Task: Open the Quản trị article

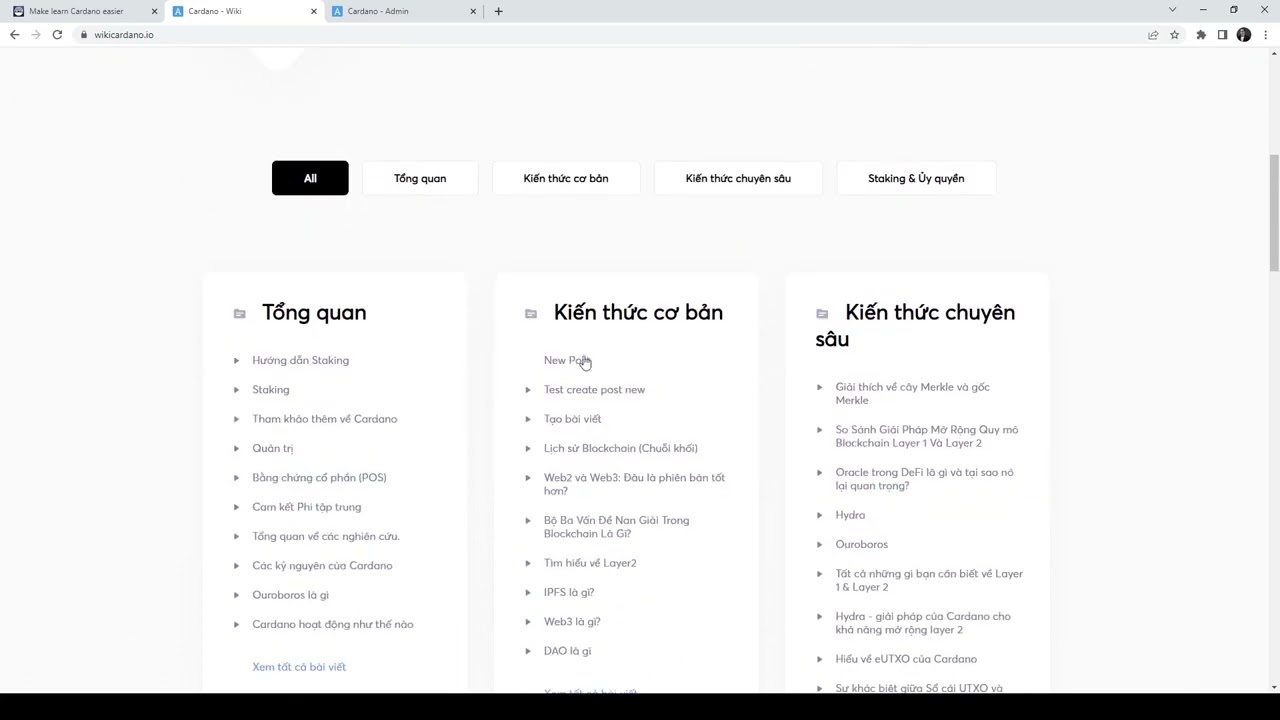Action: pos(273,448)
